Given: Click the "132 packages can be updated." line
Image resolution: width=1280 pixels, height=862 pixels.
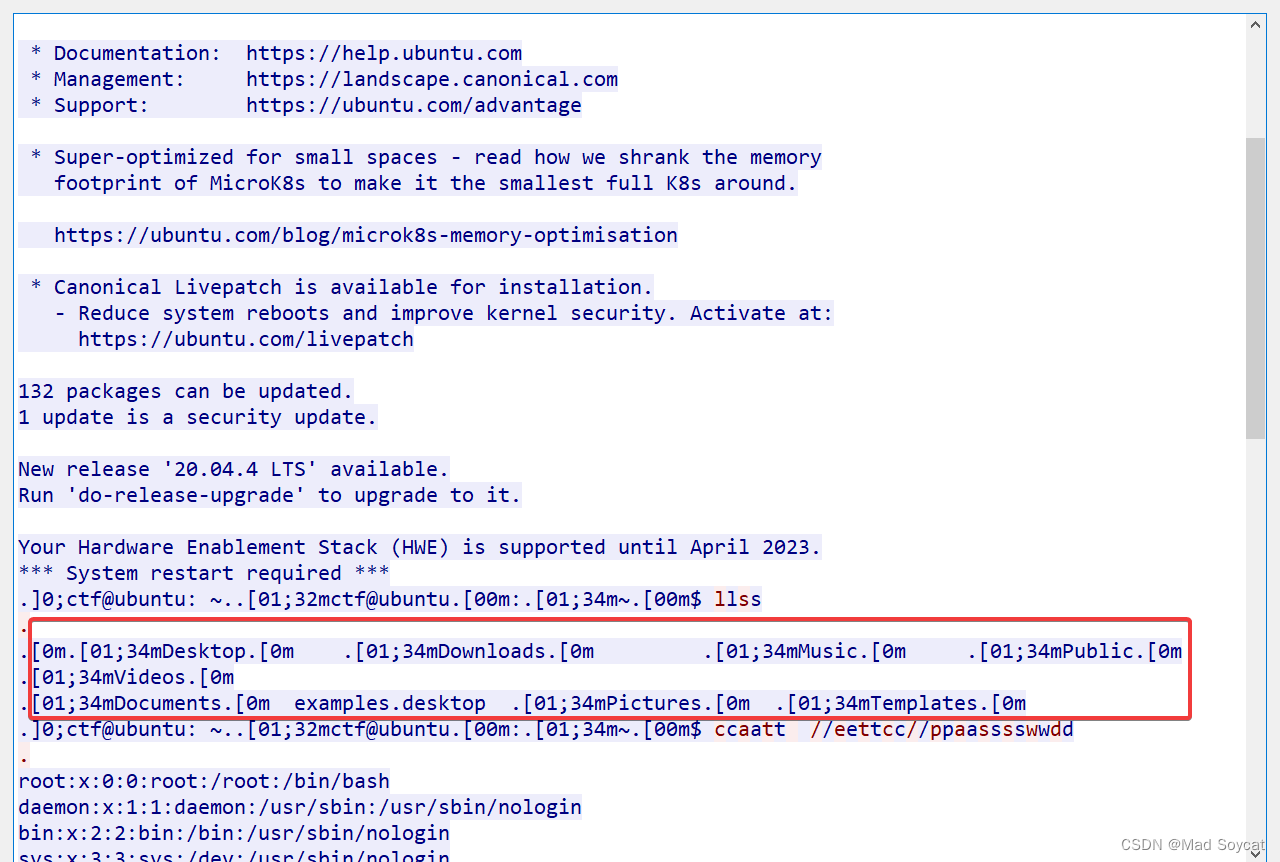Looking at the screenshot, I should coord(186,391).
